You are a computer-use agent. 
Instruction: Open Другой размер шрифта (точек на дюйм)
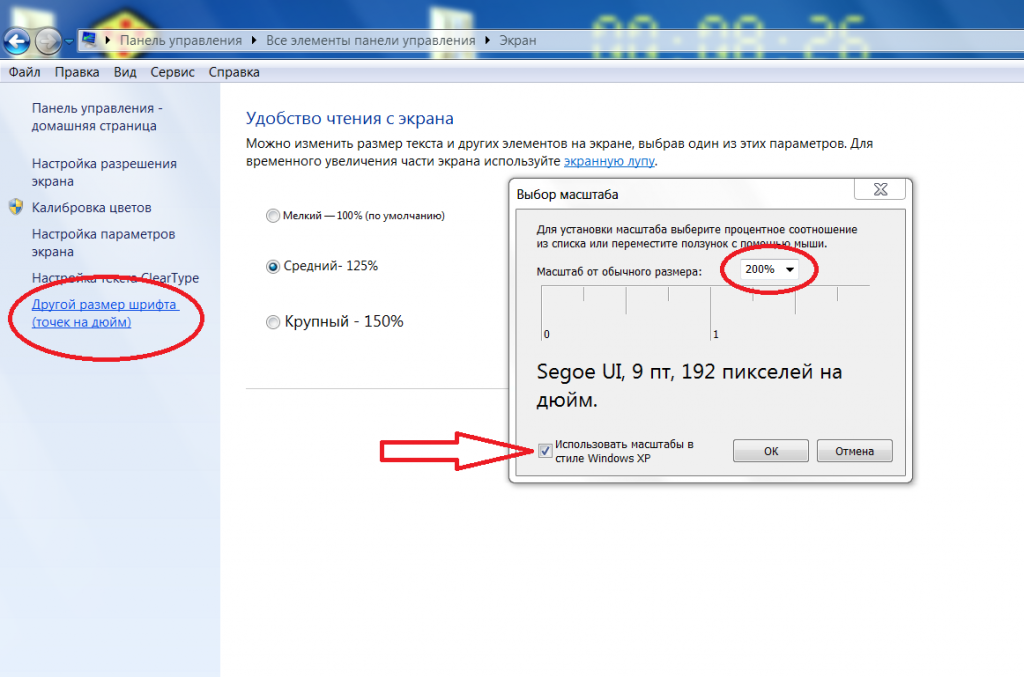pos(105,313)
